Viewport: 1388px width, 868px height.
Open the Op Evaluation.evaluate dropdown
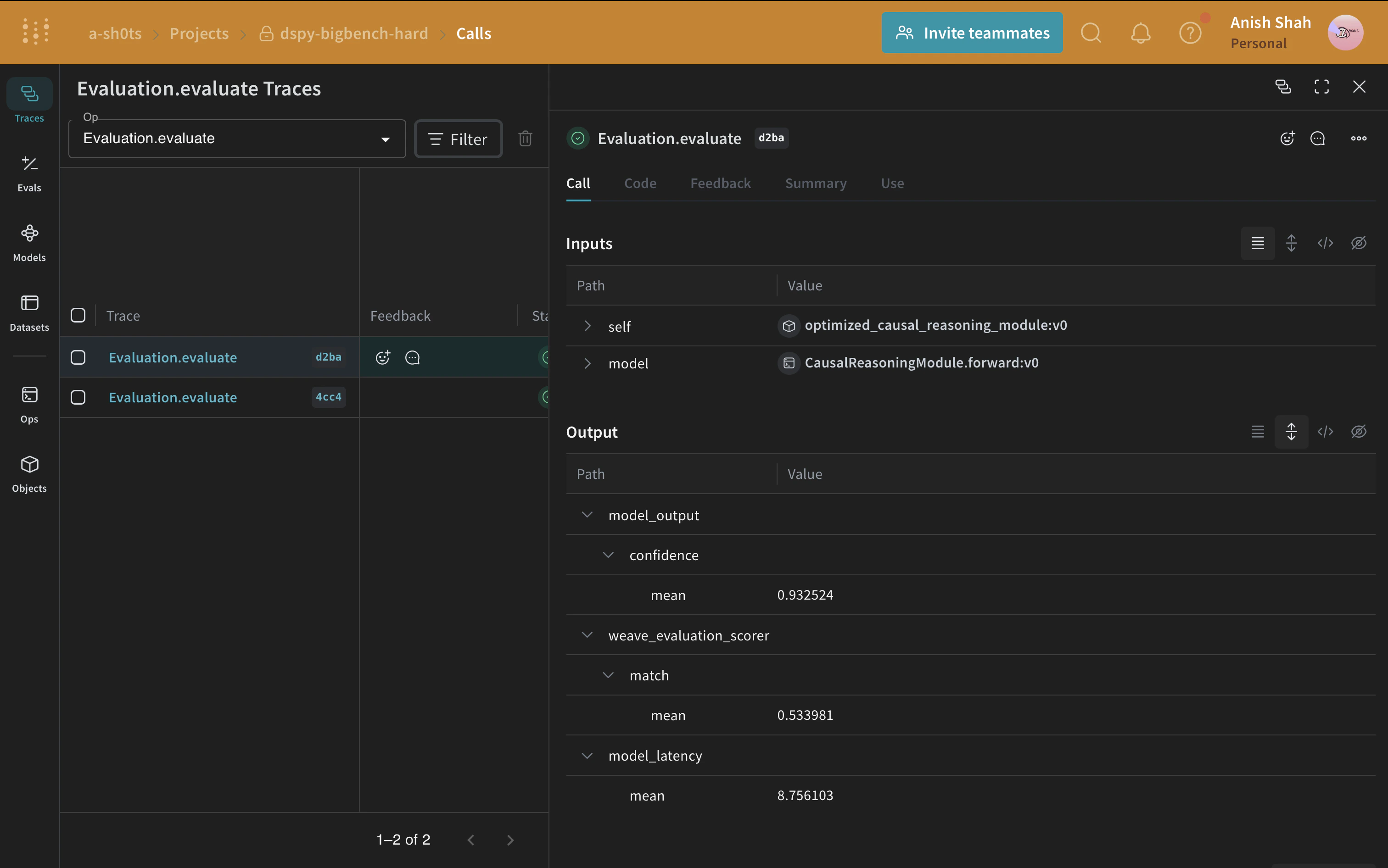pyautogui.click(x=236, y=139)
